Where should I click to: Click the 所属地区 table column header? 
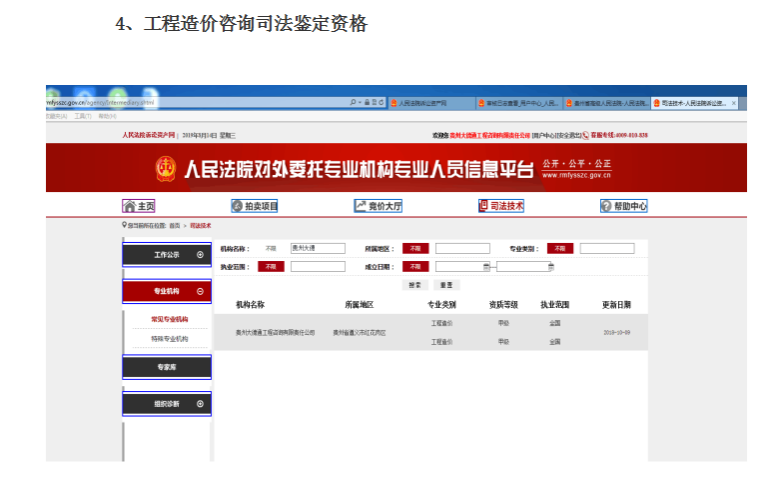[359, 305]
